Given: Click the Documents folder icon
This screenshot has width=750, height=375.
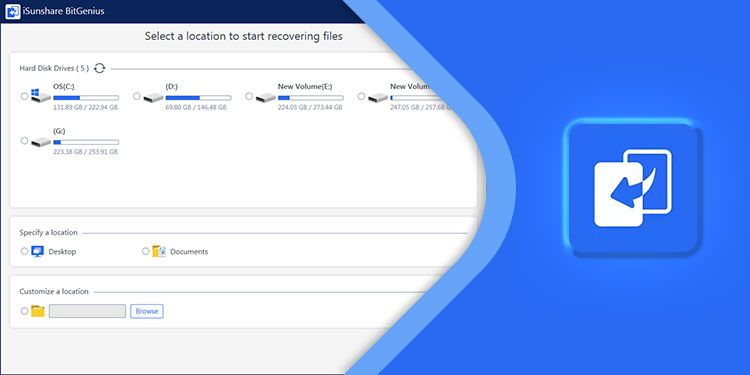Looking at the screenshot, I should (159, 251).
